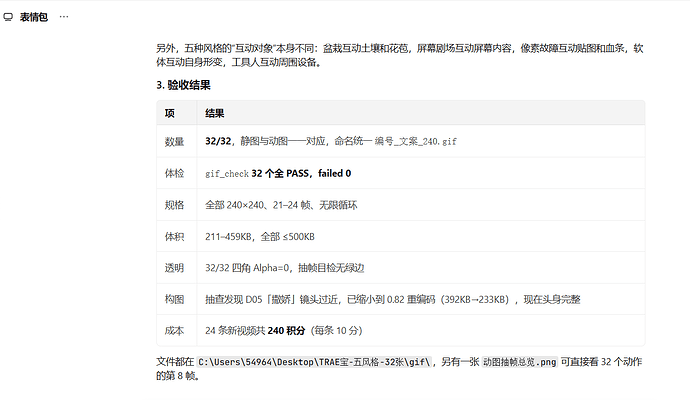Select the 构图 row label

pyautogui.click(x=174, y=300)
